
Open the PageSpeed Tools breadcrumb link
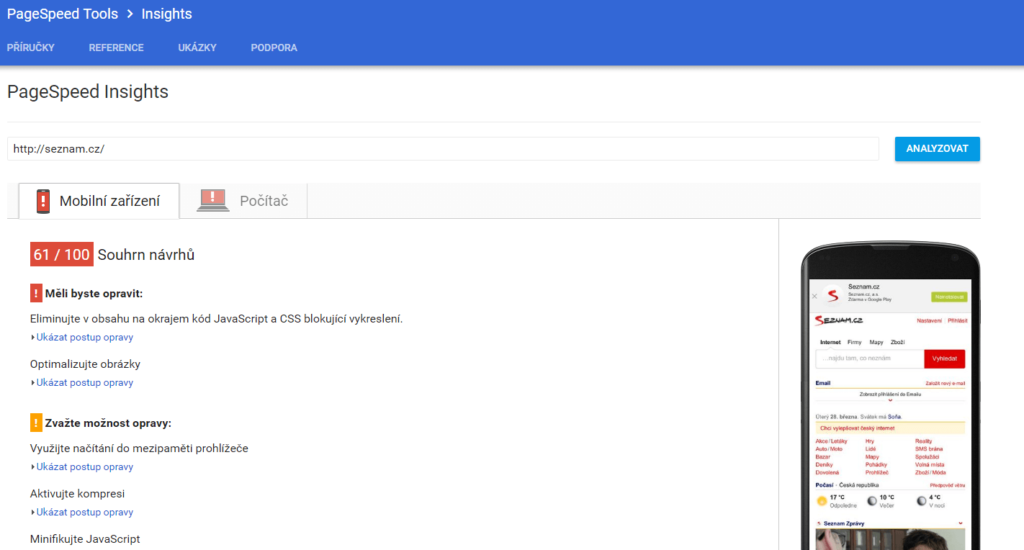(x=63, y=14)
